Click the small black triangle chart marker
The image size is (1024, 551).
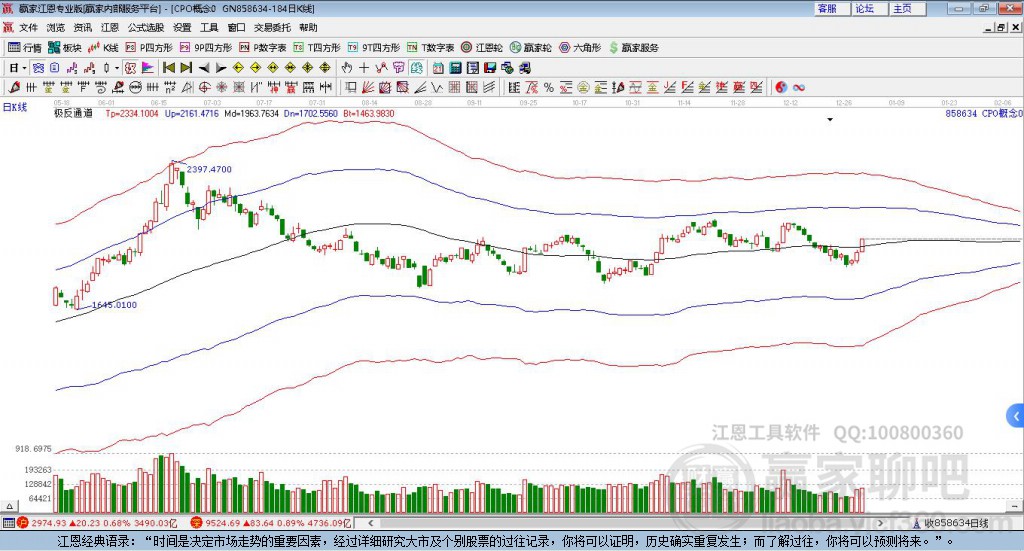pyautogui.click(x=830, y=119)
